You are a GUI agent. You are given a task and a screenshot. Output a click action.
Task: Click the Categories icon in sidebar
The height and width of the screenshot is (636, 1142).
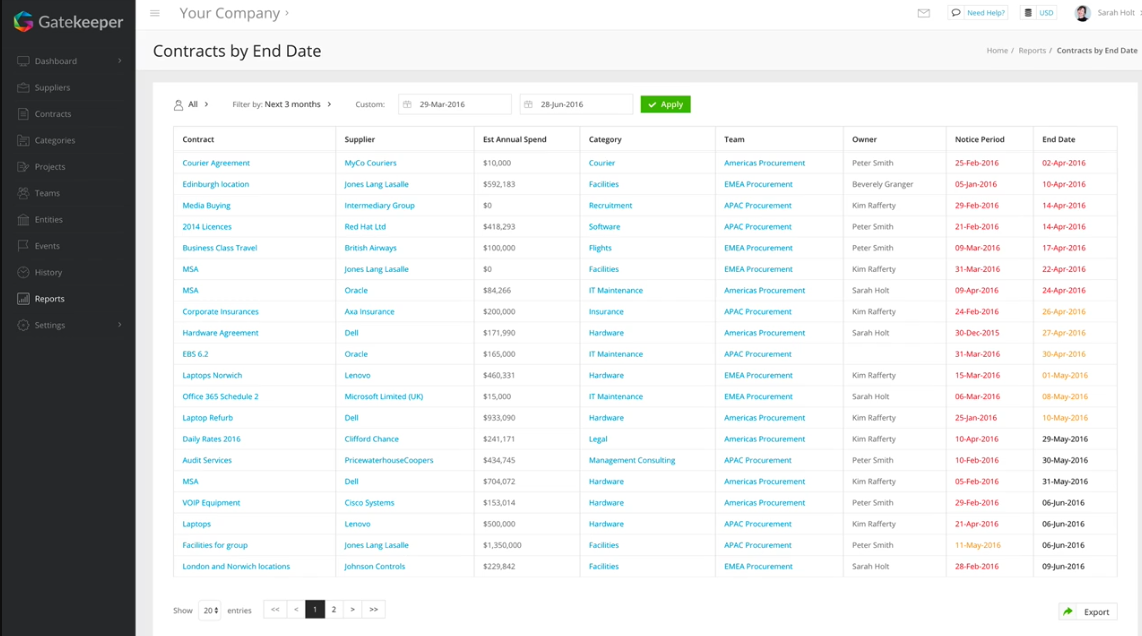[23, 140]
